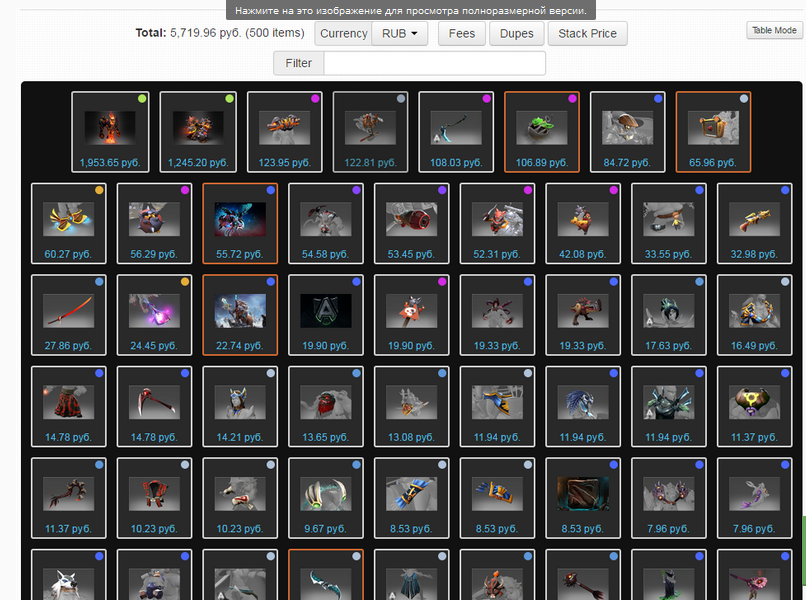Select the item priced 17.63 руб.
This screenshot has height=600, width=806.
(669, 315)
